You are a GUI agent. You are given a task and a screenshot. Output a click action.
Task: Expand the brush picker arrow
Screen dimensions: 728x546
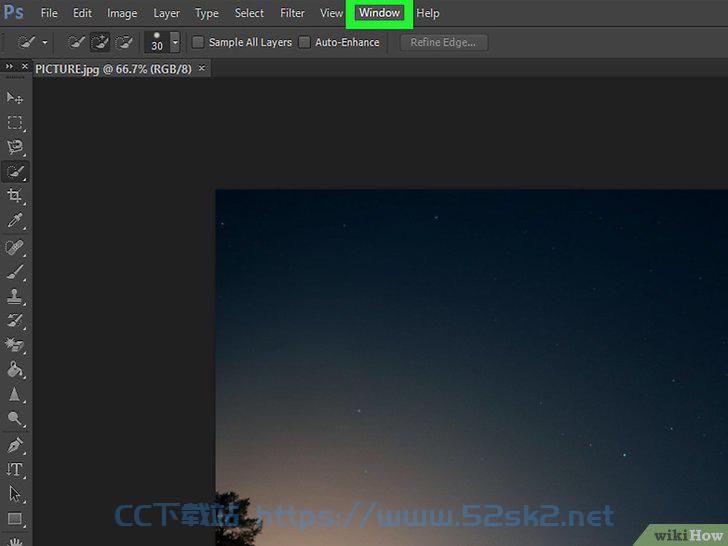[175, 42]
